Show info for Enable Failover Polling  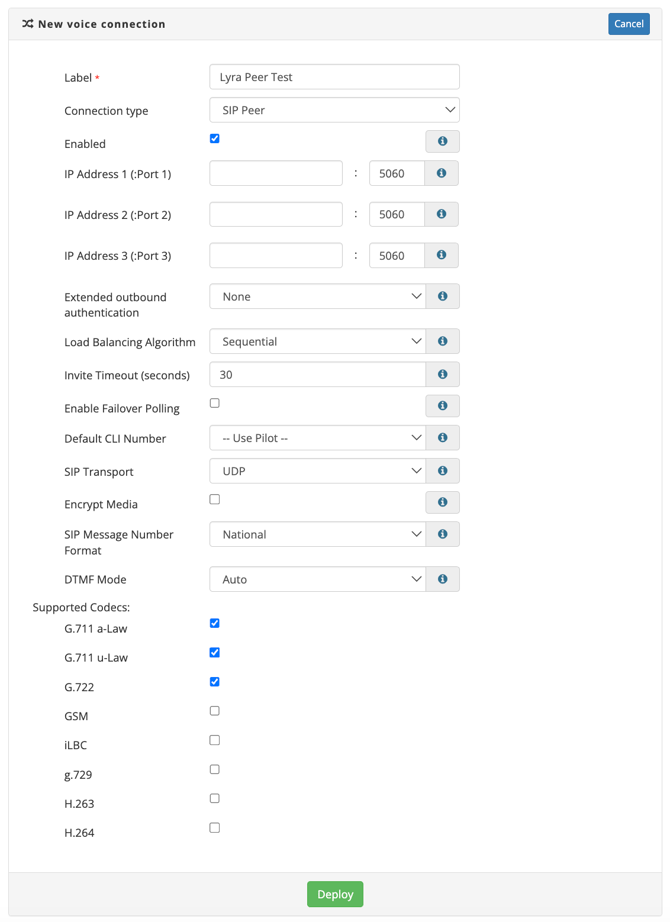442,406
